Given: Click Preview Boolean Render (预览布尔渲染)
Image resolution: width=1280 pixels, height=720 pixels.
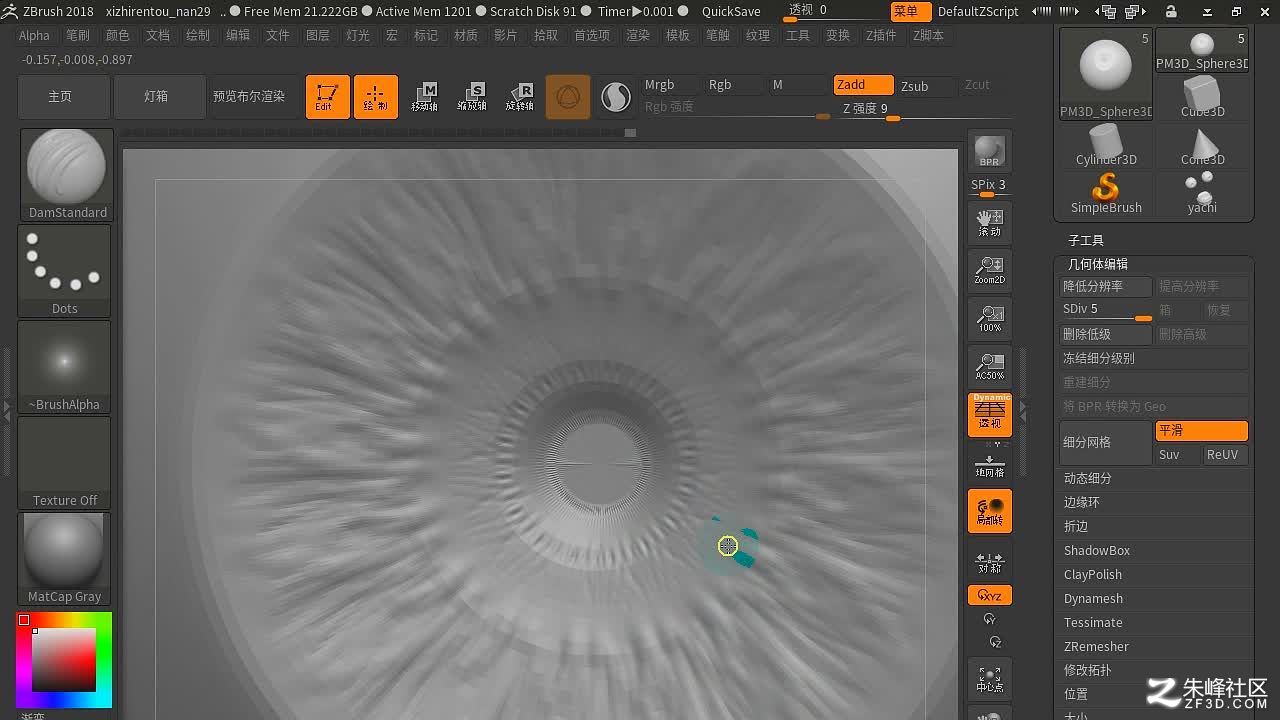Looking at the screenshot, I should [x=250, y=97].
